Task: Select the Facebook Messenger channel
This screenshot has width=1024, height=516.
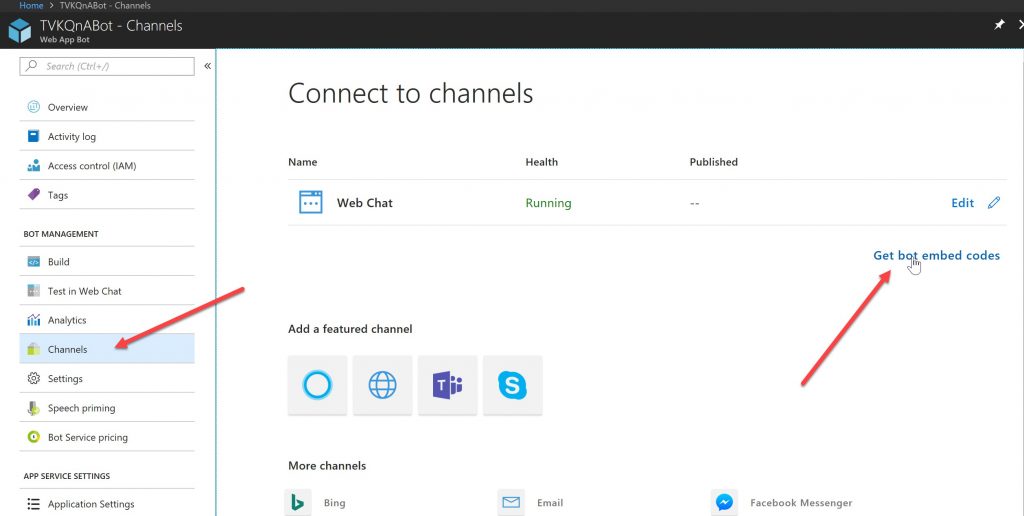Action: coord(724,502)
